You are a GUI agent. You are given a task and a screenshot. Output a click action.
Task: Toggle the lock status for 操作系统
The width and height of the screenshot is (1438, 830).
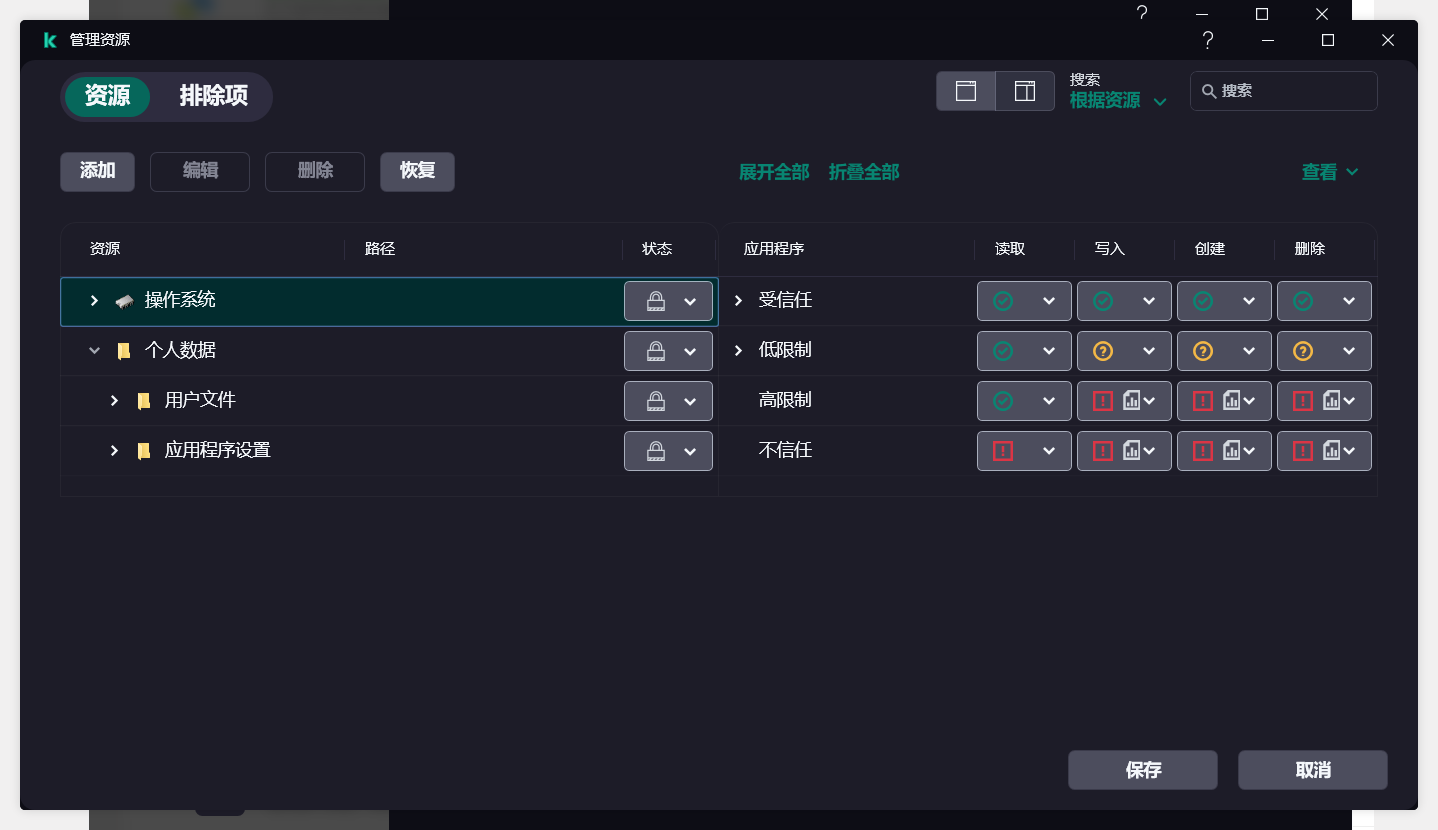(x=657, y=300)
